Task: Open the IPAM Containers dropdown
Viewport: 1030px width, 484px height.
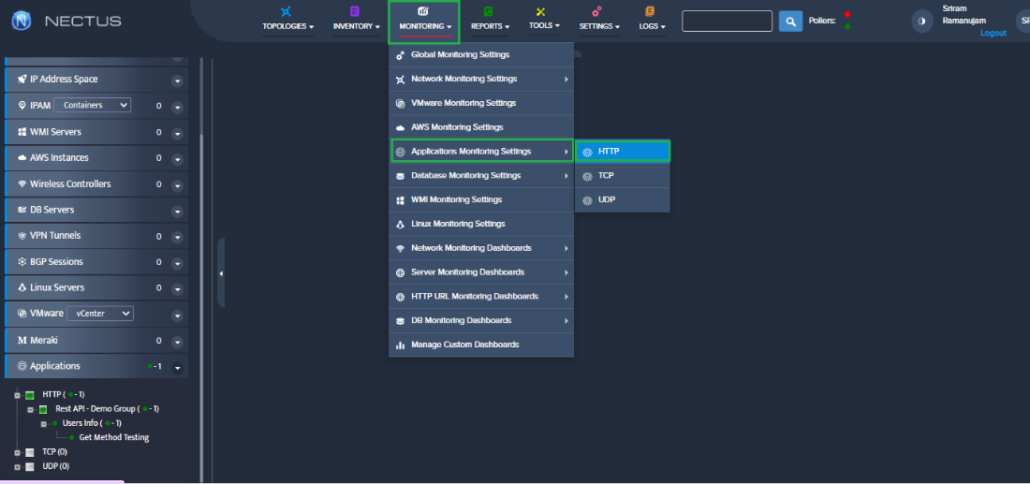Action: (x=92, y=105)
